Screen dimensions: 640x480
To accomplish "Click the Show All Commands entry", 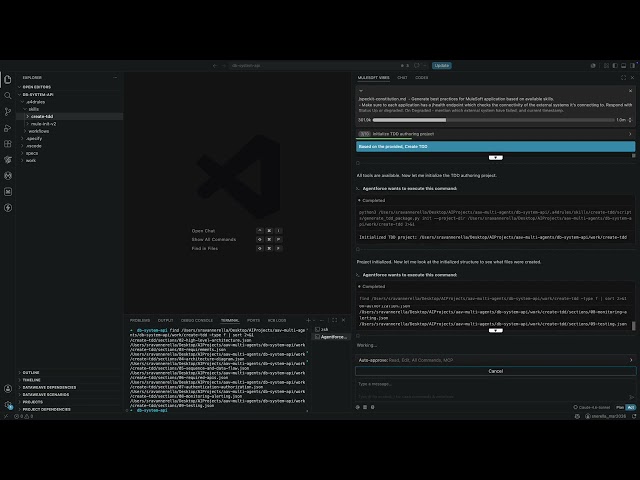I will click(213, 240).
